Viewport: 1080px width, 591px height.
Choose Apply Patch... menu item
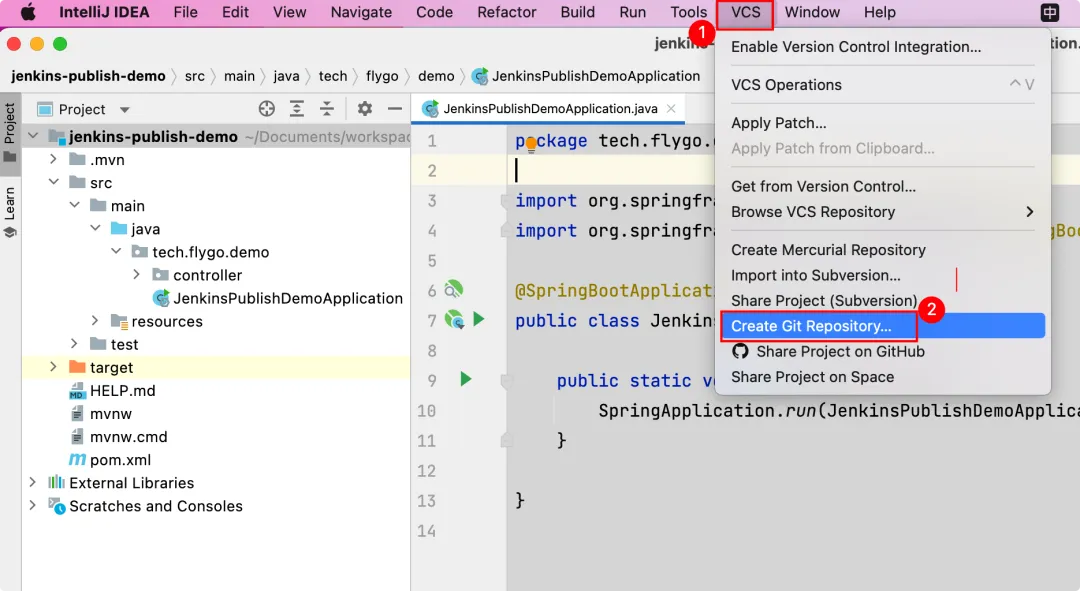(x=882, y=123)
